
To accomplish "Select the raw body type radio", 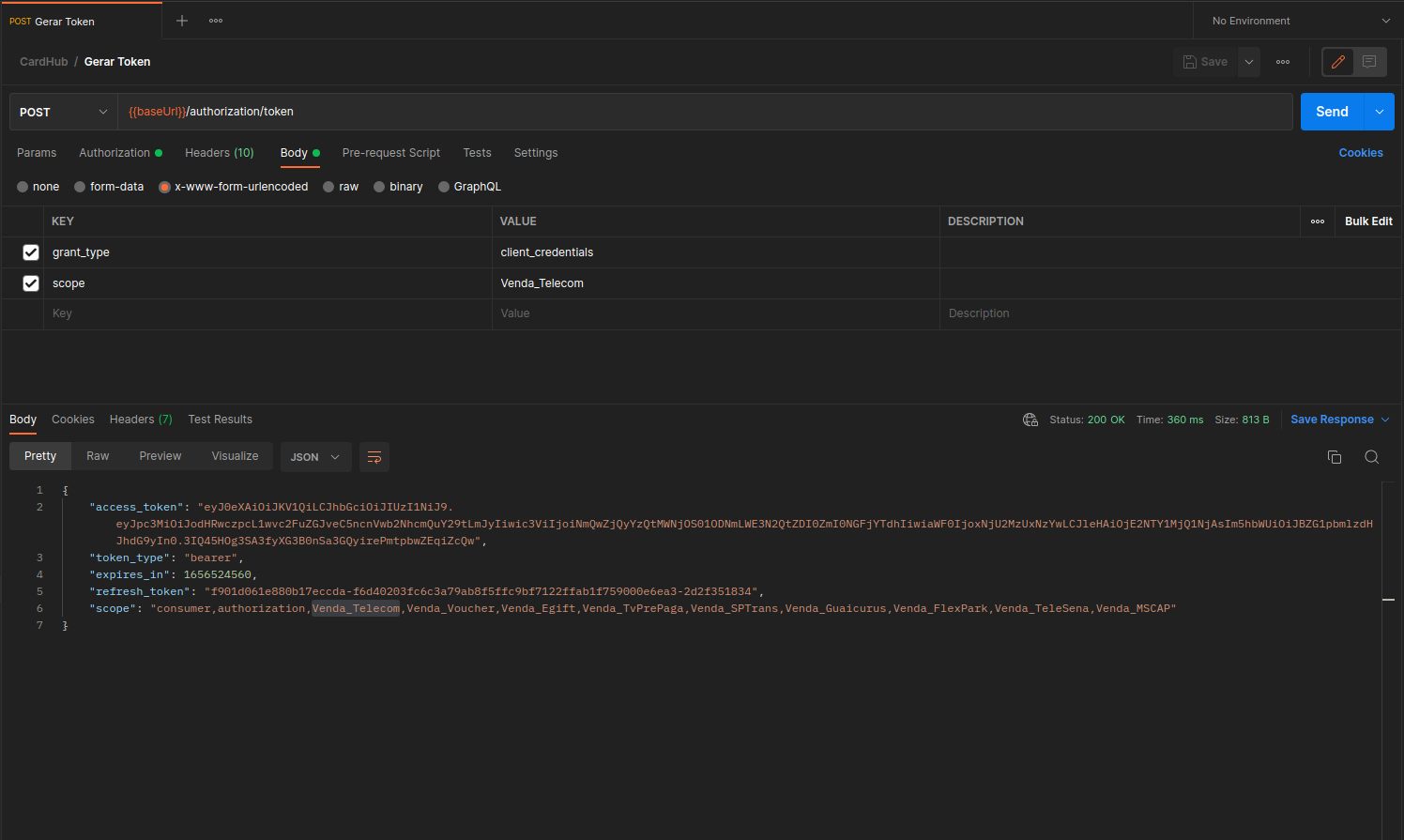I will click(x=329, y=187).
